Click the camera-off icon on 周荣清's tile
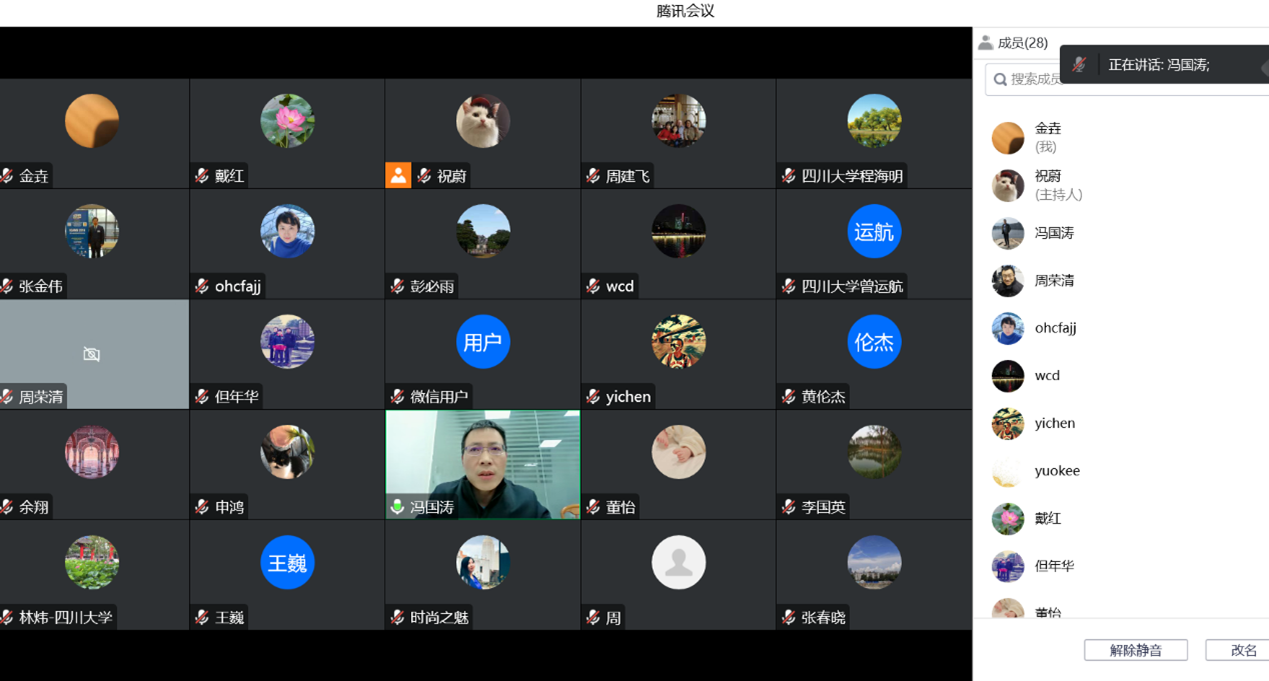 91,354
